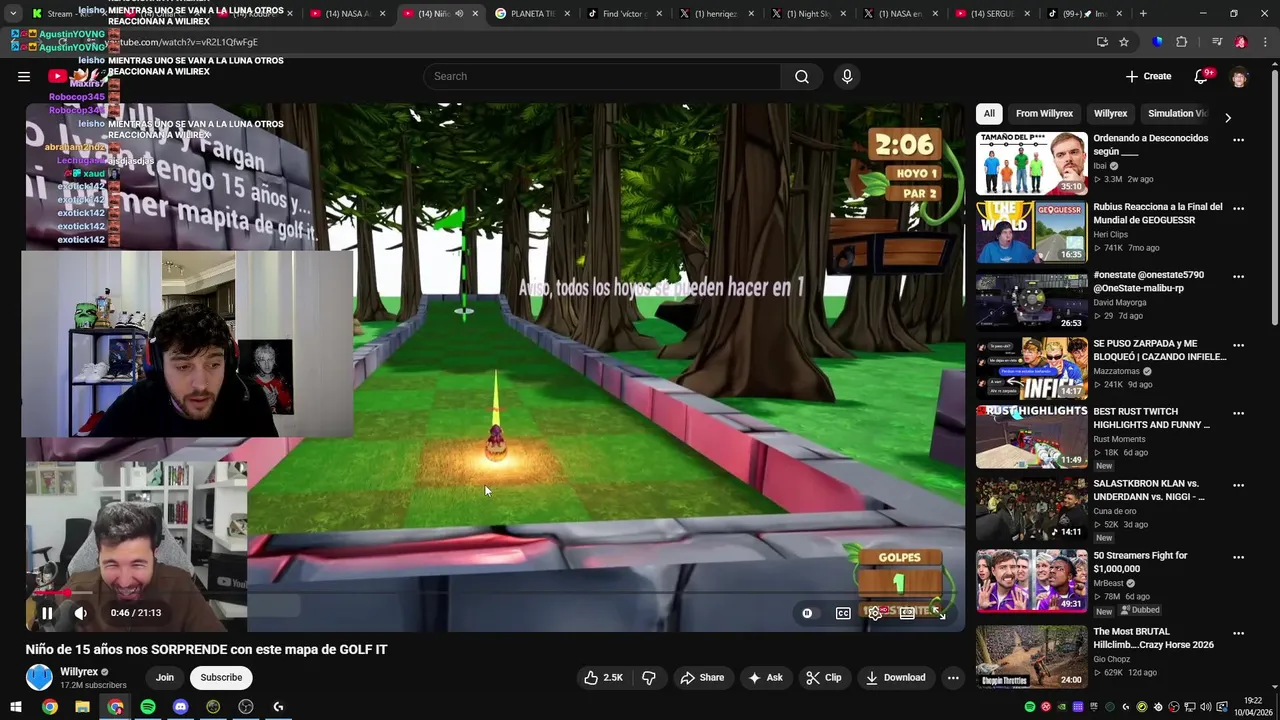The image size is (1280, 720).
Task: Open the system tray volume icon
Action: [x=1206, y=707]
